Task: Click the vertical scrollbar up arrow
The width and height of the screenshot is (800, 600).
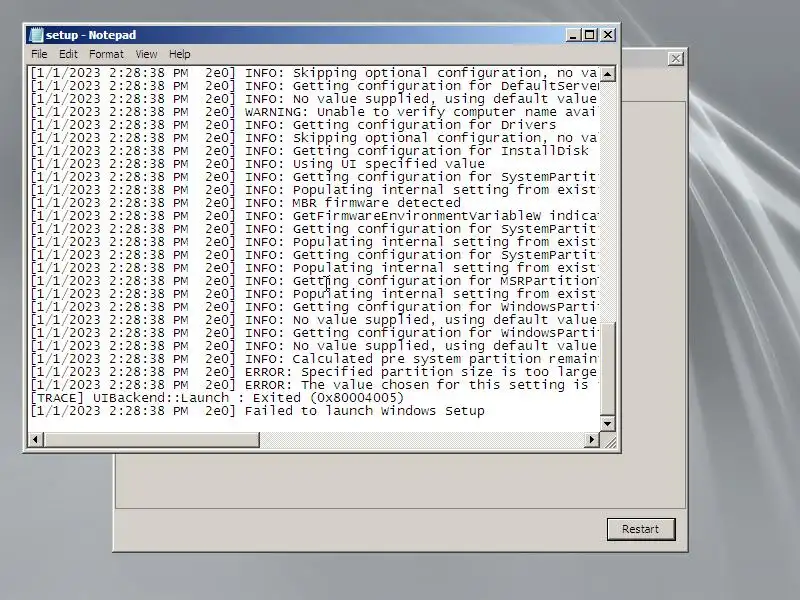Action: (x=607, y=74)
